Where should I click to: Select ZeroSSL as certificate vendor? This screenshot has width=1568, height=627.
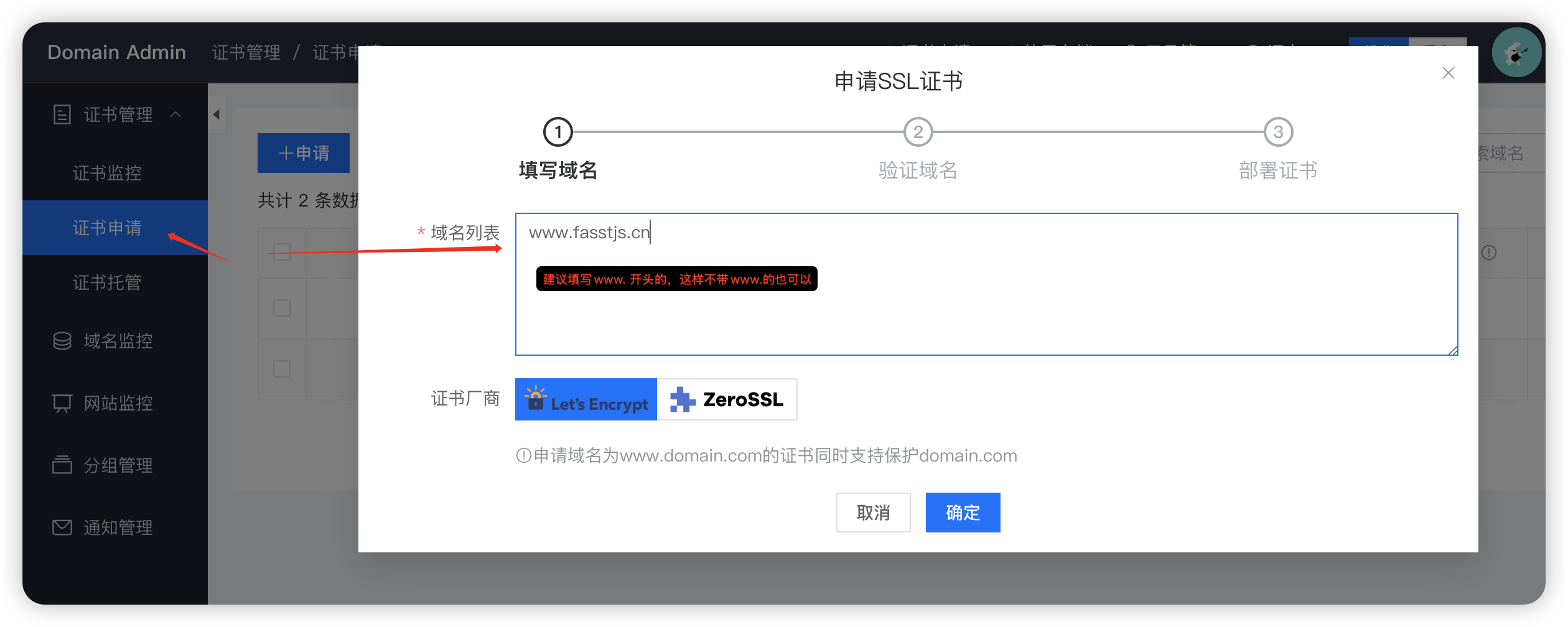pos(727,399)
